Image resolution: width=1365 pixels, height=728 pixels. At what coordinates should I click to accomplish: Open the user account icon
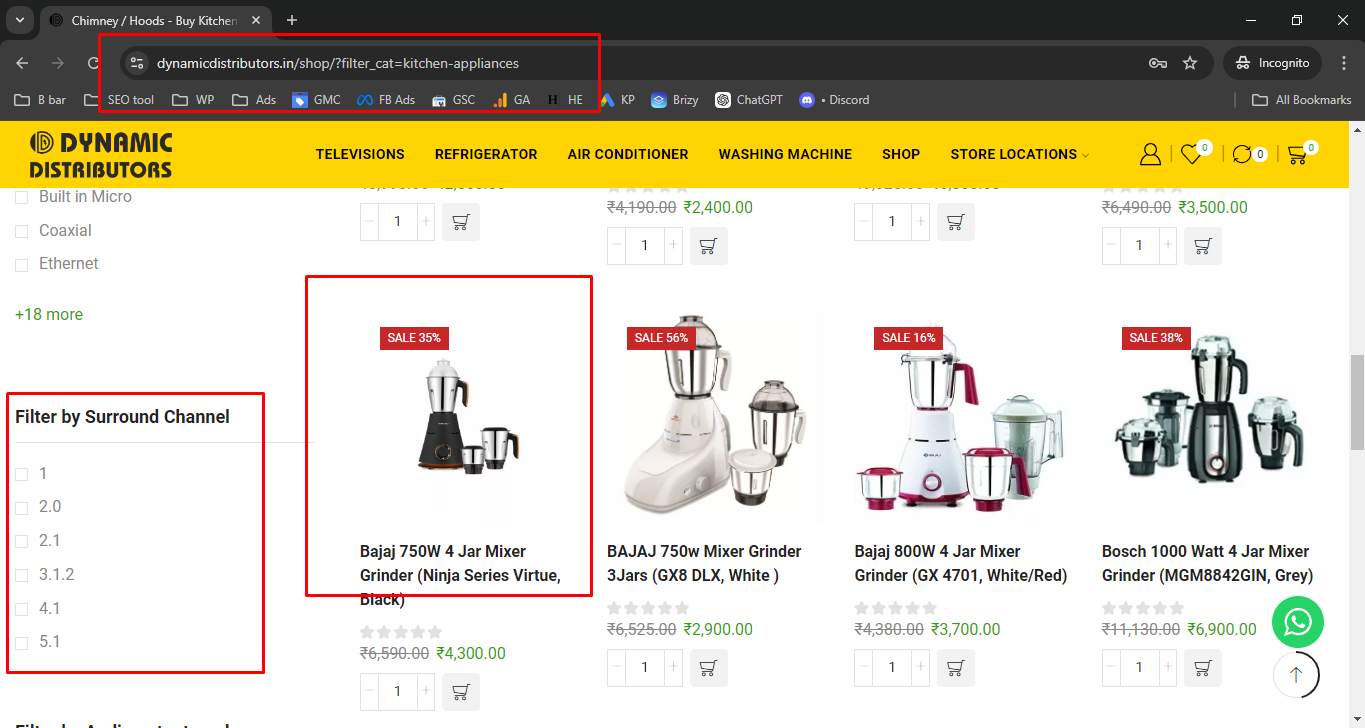click(1150, 154)
